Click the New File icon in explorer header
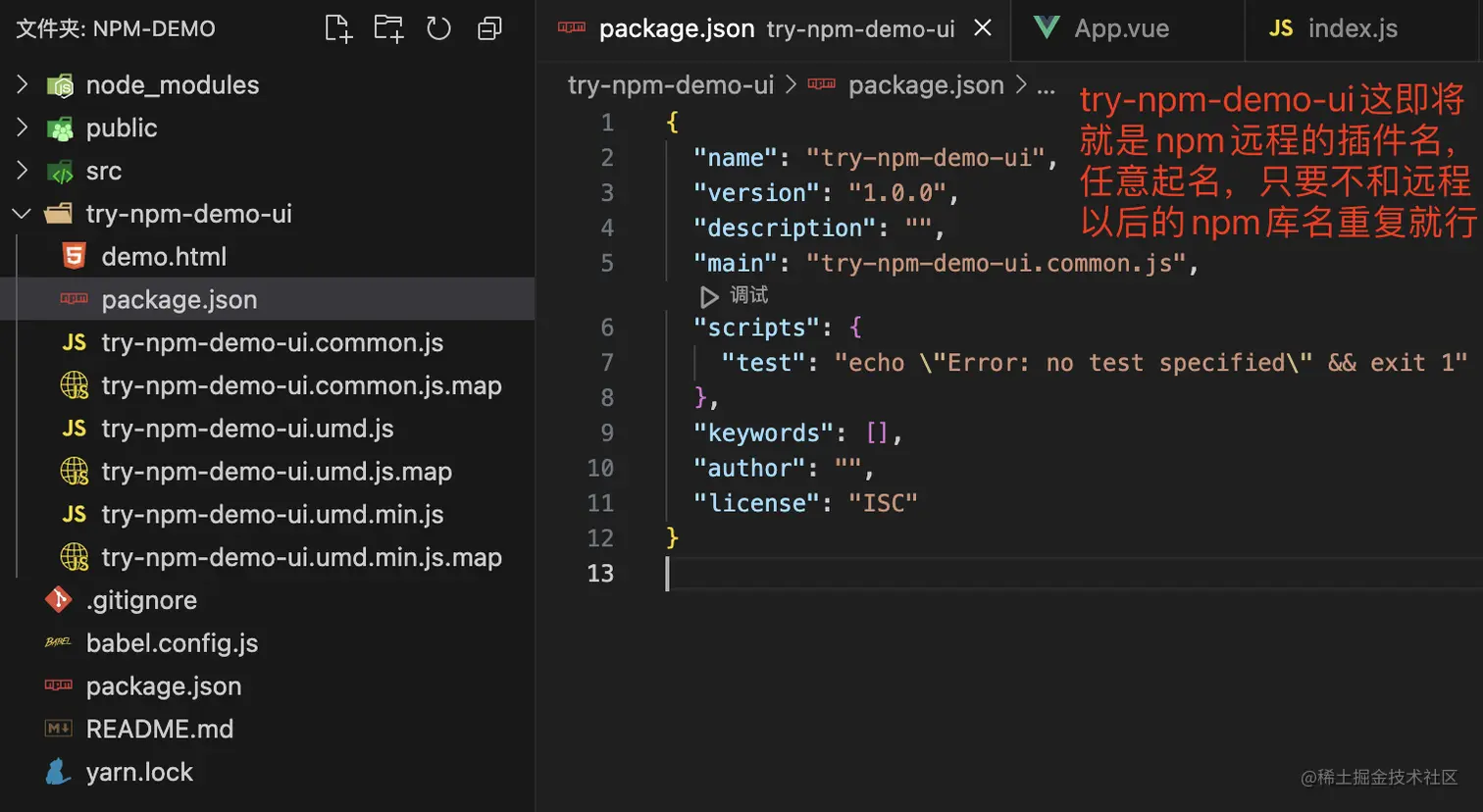 point(338,28)
